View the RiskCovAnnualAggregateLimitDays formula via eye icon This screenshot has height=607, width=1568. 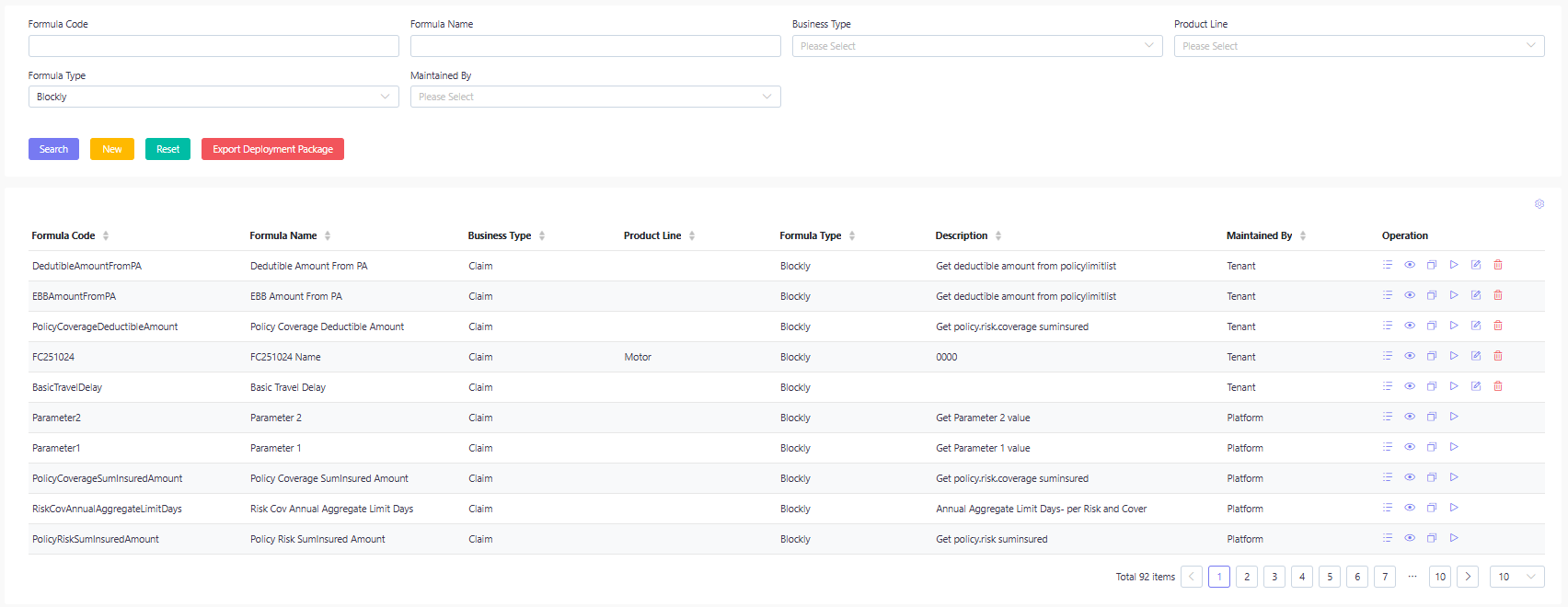click(x=1410, y=508)
